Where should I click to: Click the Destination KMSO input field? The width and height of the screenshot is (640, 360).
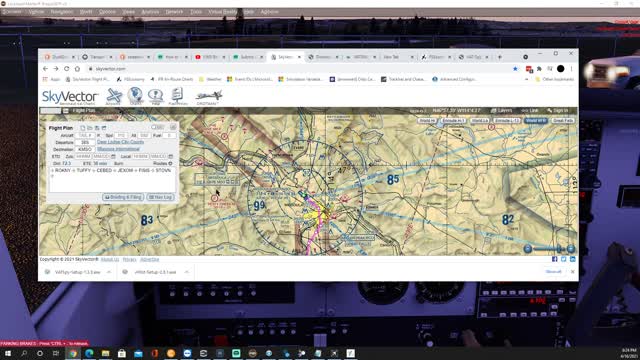85,149
